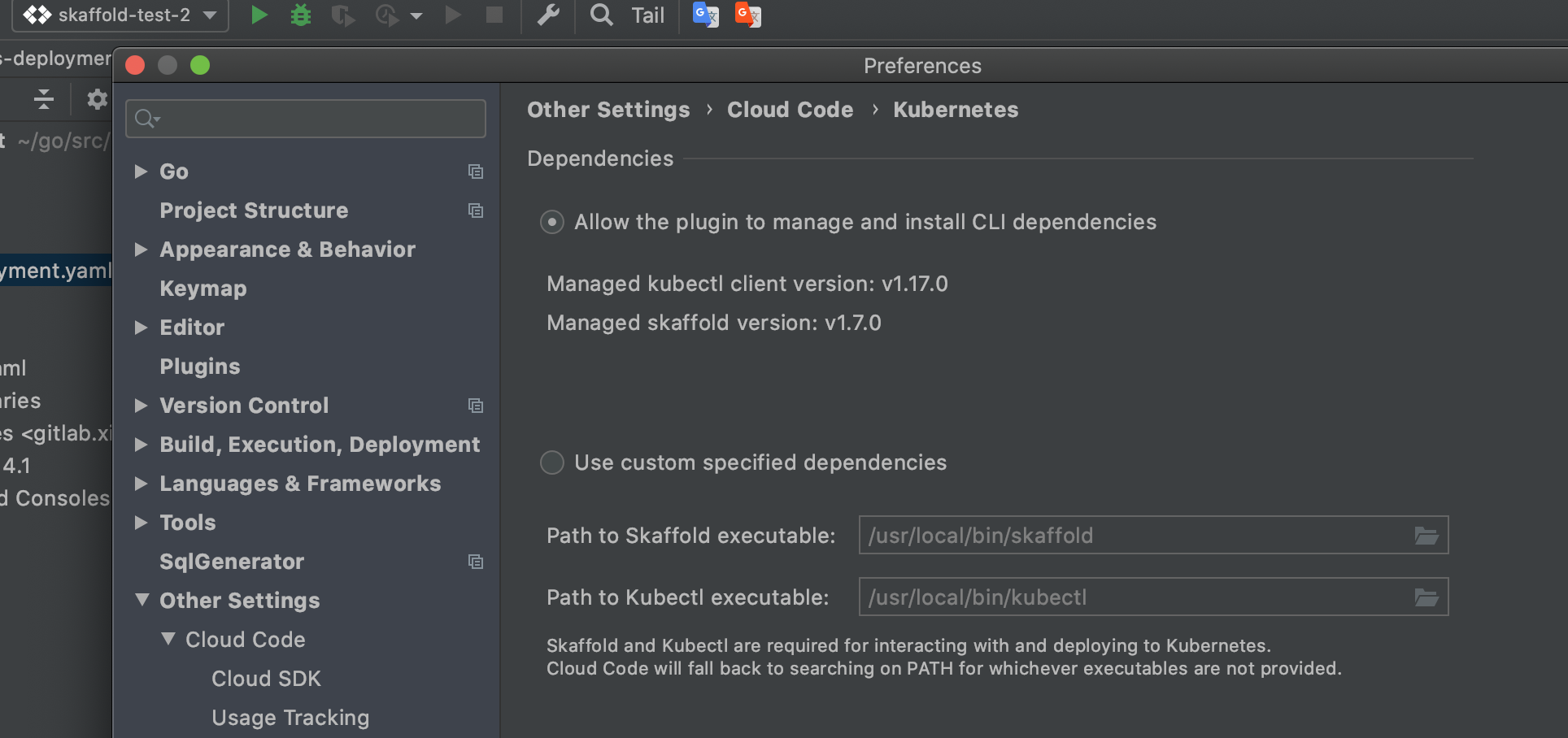This screenshot has width=1568, height=738.
Task: Run with coverage using the shield icon
Action: pos(342,15)
